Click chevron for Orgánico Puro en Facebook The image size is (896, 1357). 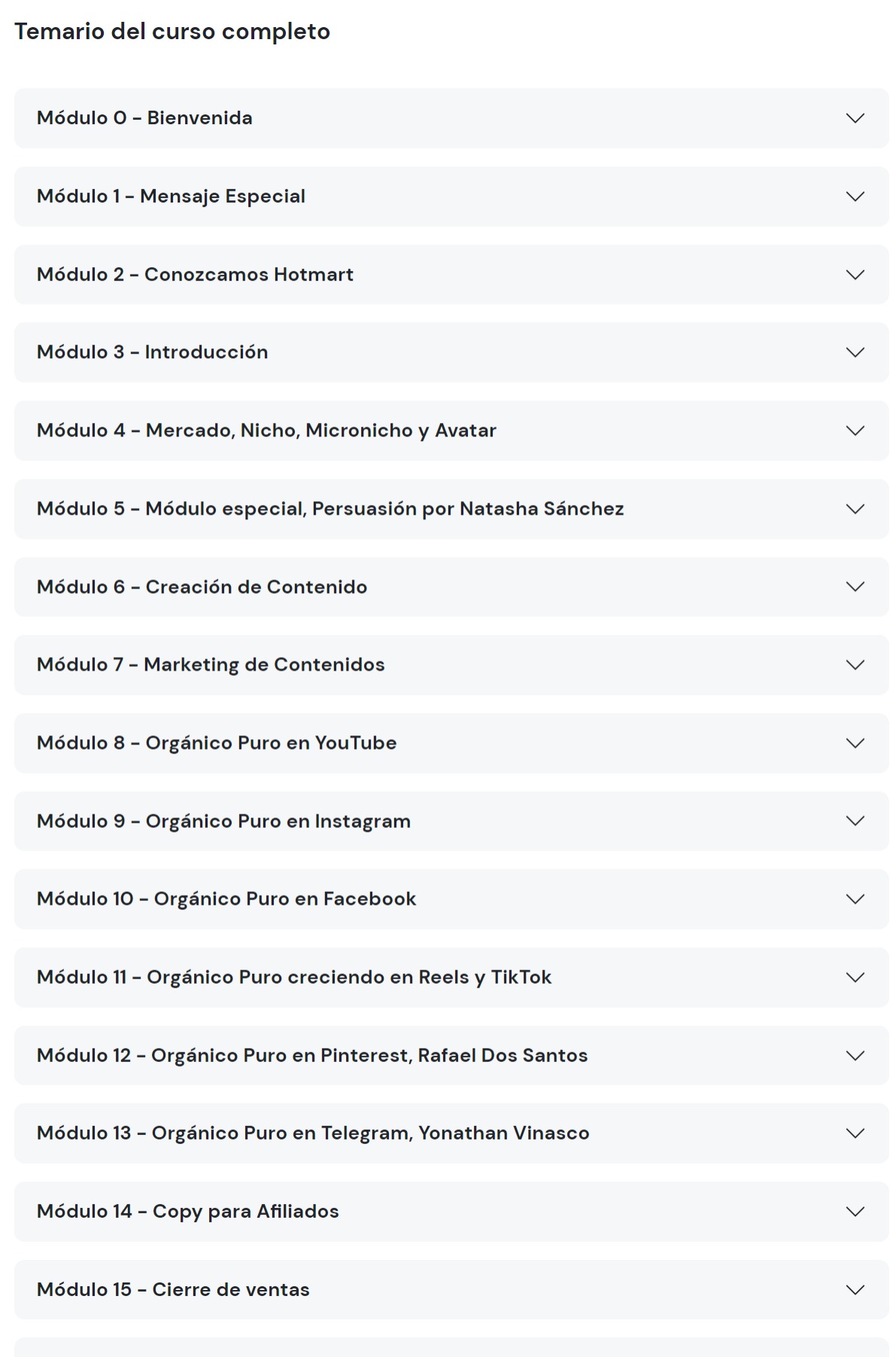855,899
